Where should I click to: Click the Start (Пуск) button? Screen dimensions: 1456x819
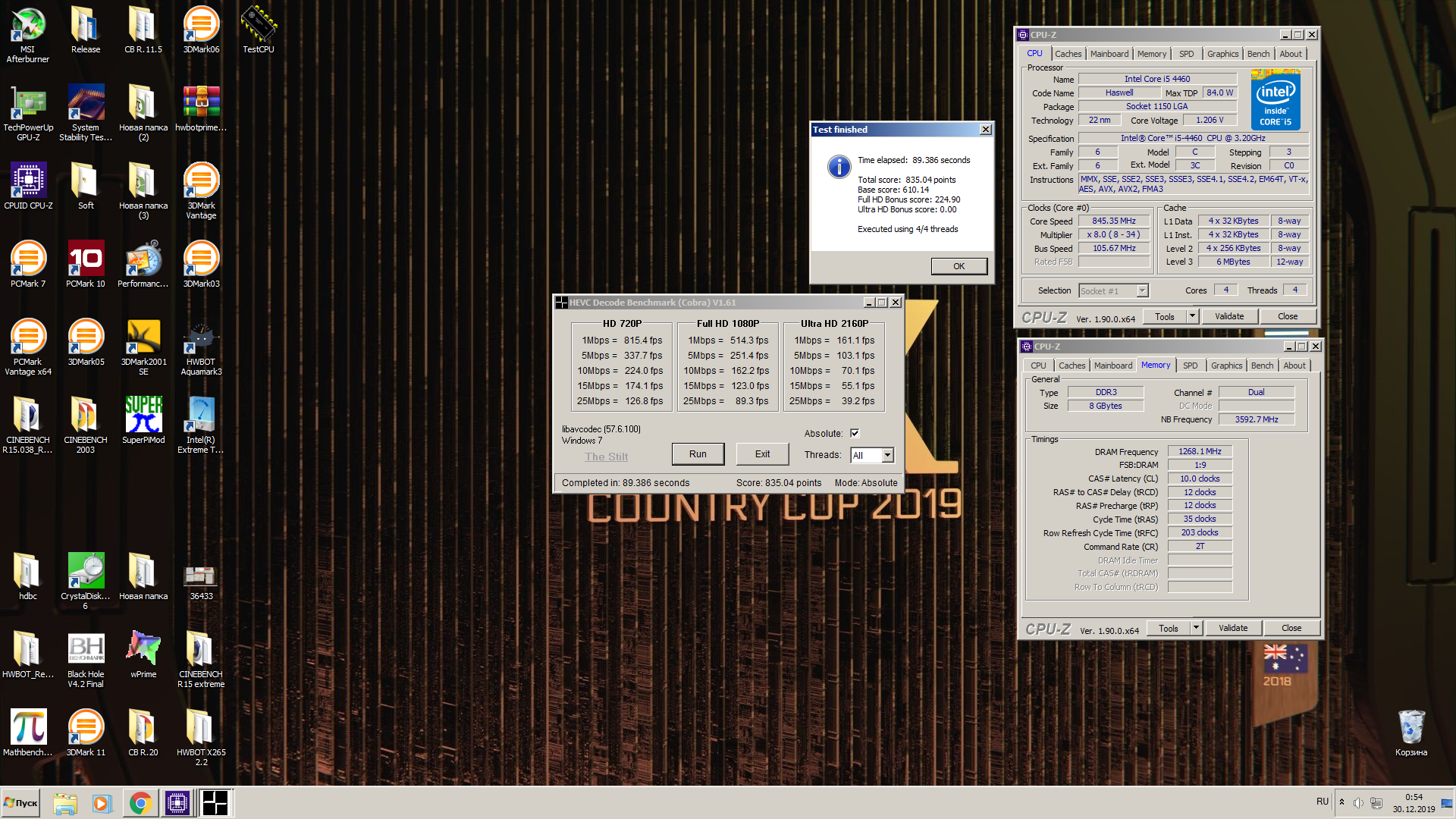point(21,803)
